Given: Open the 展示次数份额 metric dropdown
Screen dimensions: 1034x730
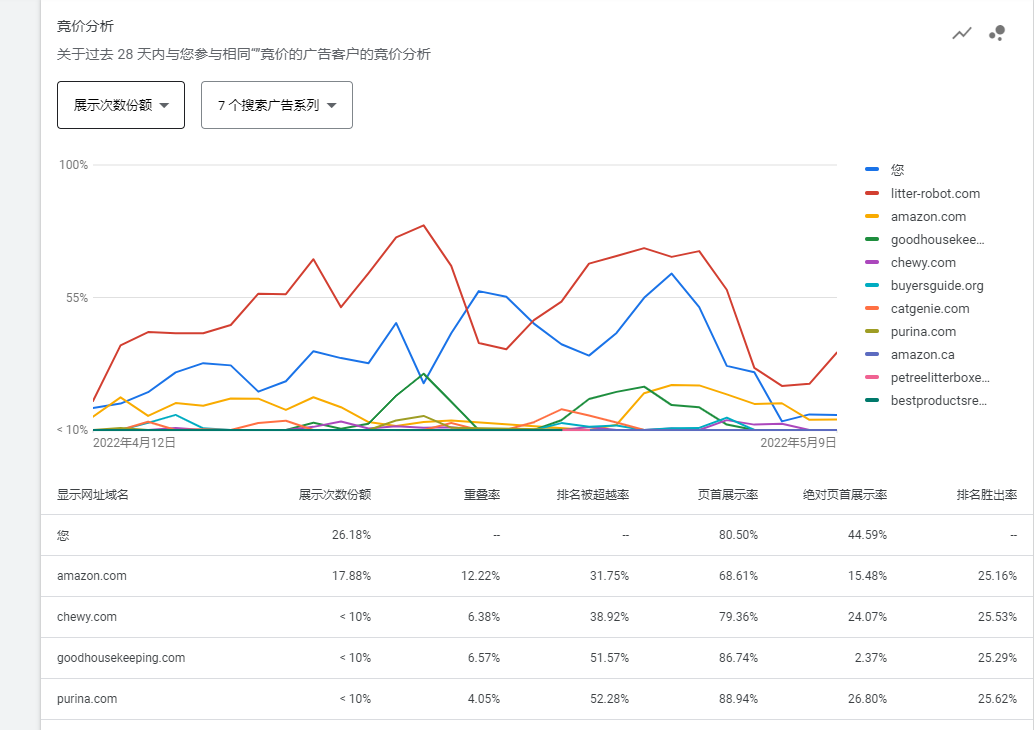Looking at the screenshot, I should pyautogui.click(x=121, y=105).
